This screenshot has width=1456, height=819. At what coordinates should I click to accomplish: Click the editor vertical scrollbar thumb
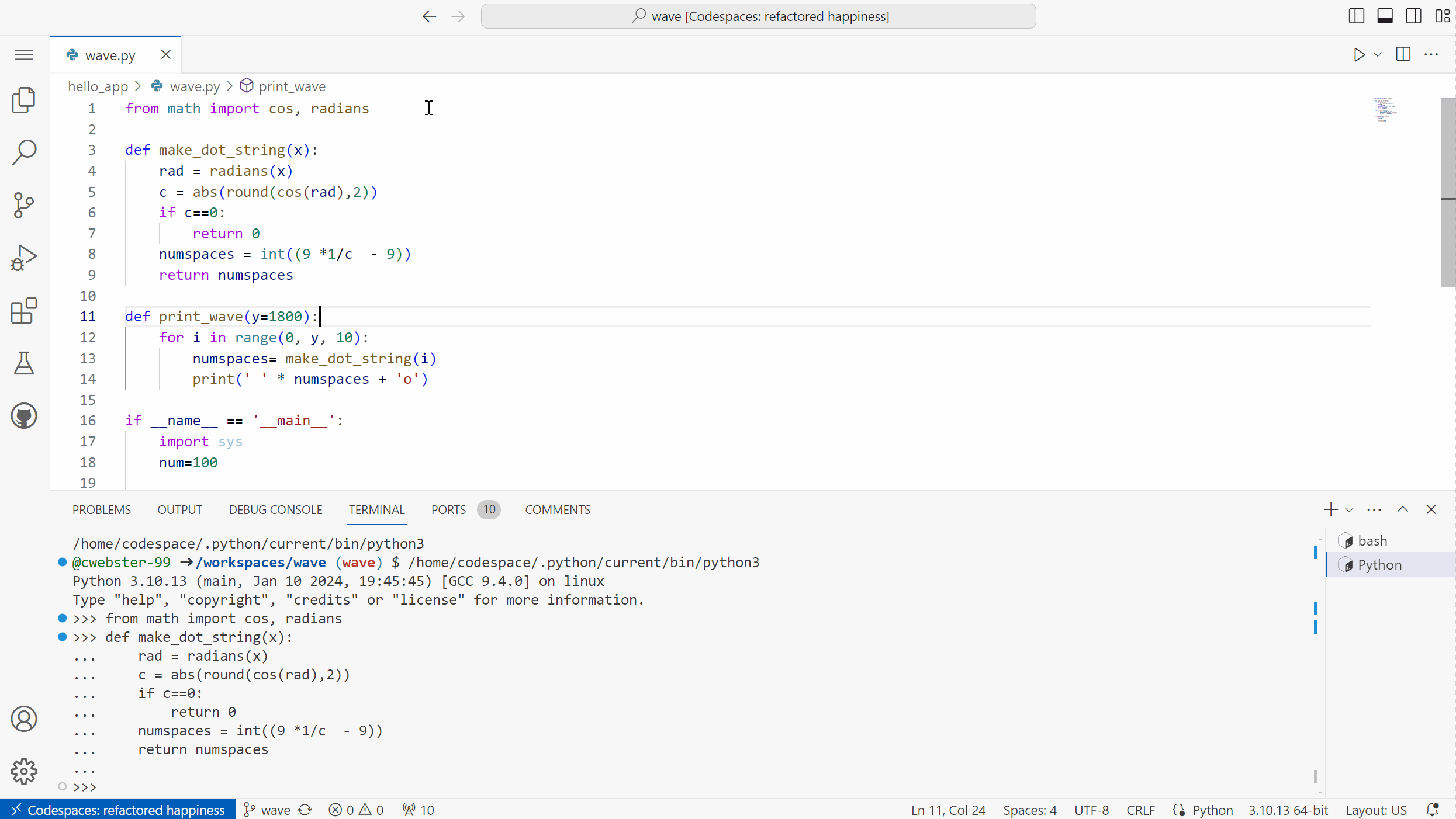click(x=1447, y=193)
